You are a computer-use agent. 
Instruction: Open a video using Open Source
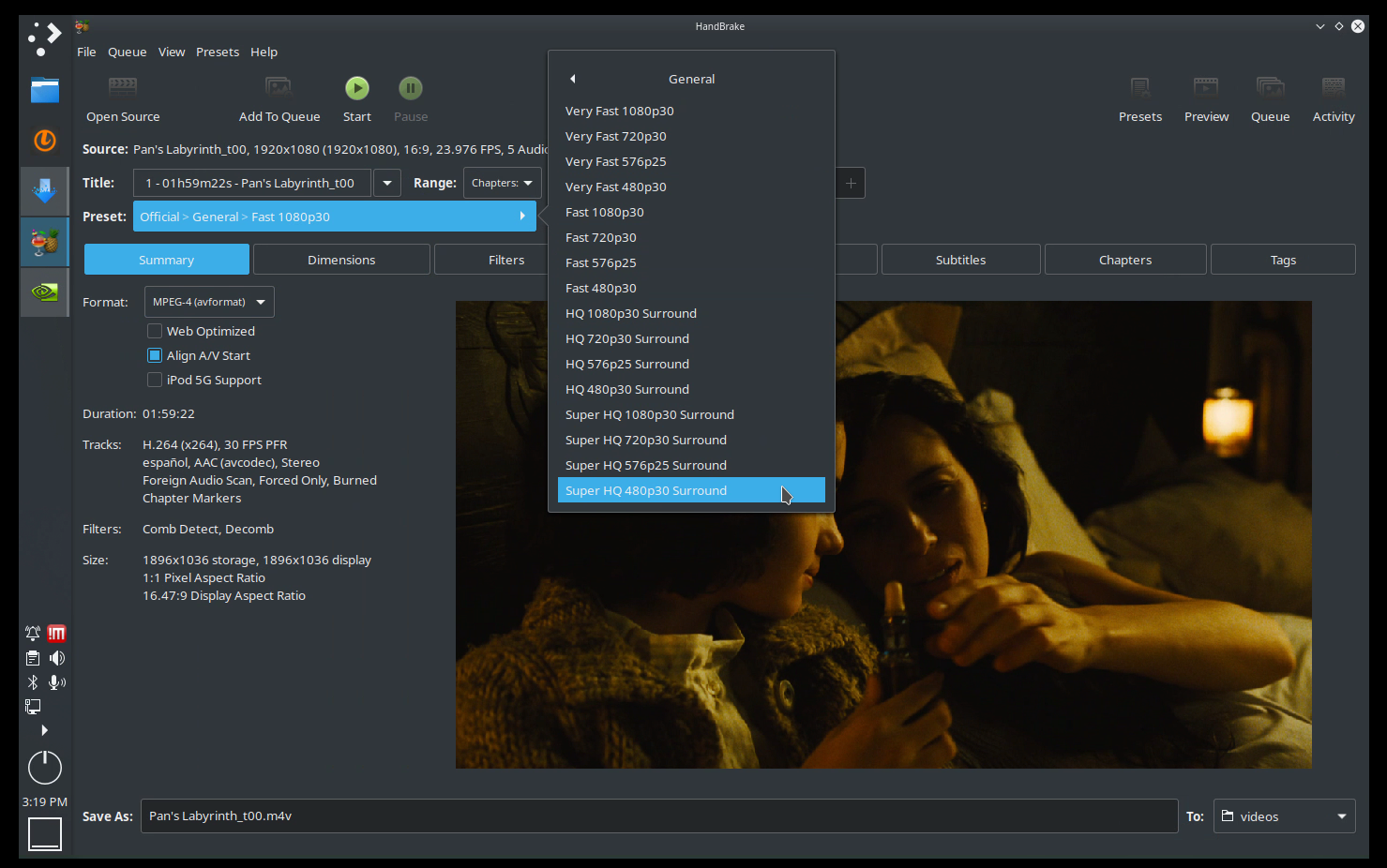click(x=122, y=98)
